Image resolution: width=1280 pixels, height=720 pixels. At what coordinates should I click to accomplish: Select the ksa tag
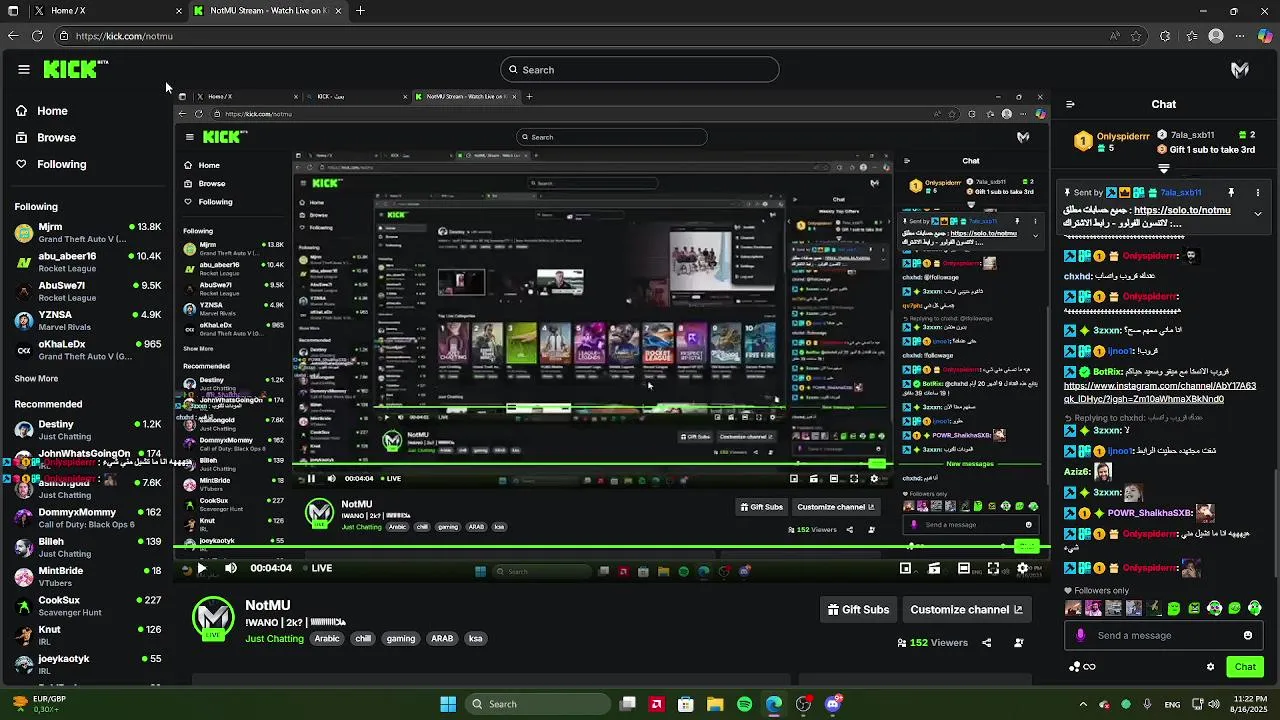point(475,638)
